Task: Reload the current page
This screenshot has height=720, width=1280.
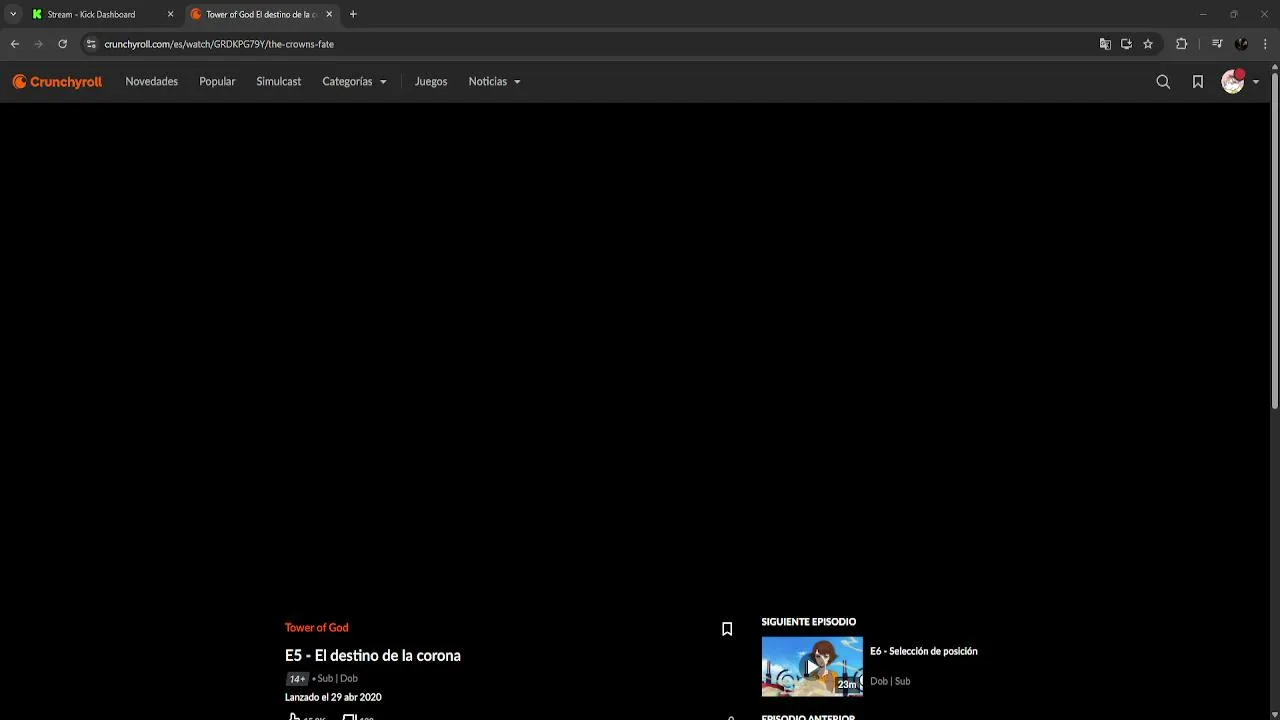Action: 62,44
